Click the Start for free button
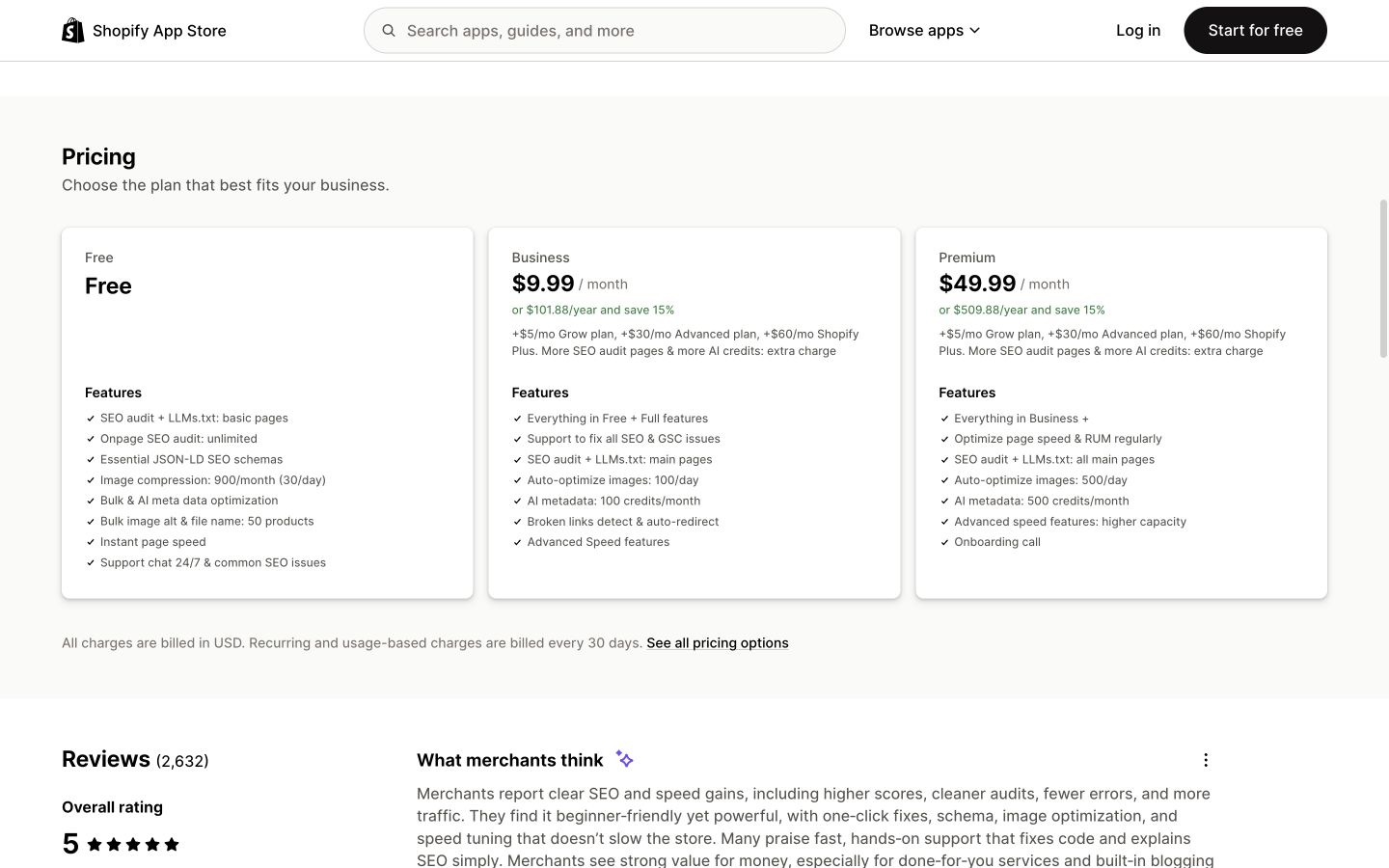The width and height of the screenshot is (1389, 868). point(1255,31)
